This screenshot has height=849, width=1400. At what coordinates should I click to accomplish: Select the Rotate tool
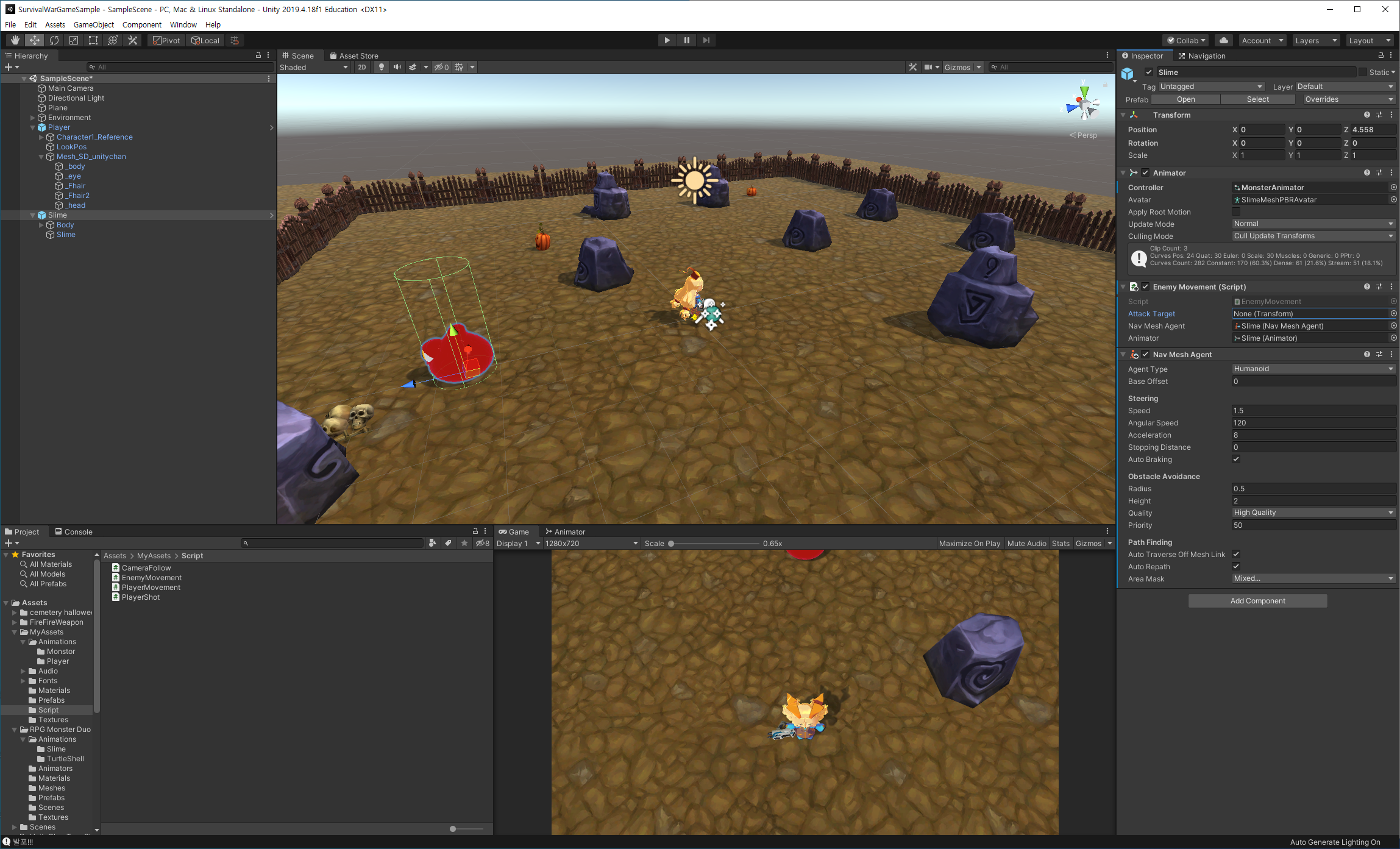coord(54,40)
